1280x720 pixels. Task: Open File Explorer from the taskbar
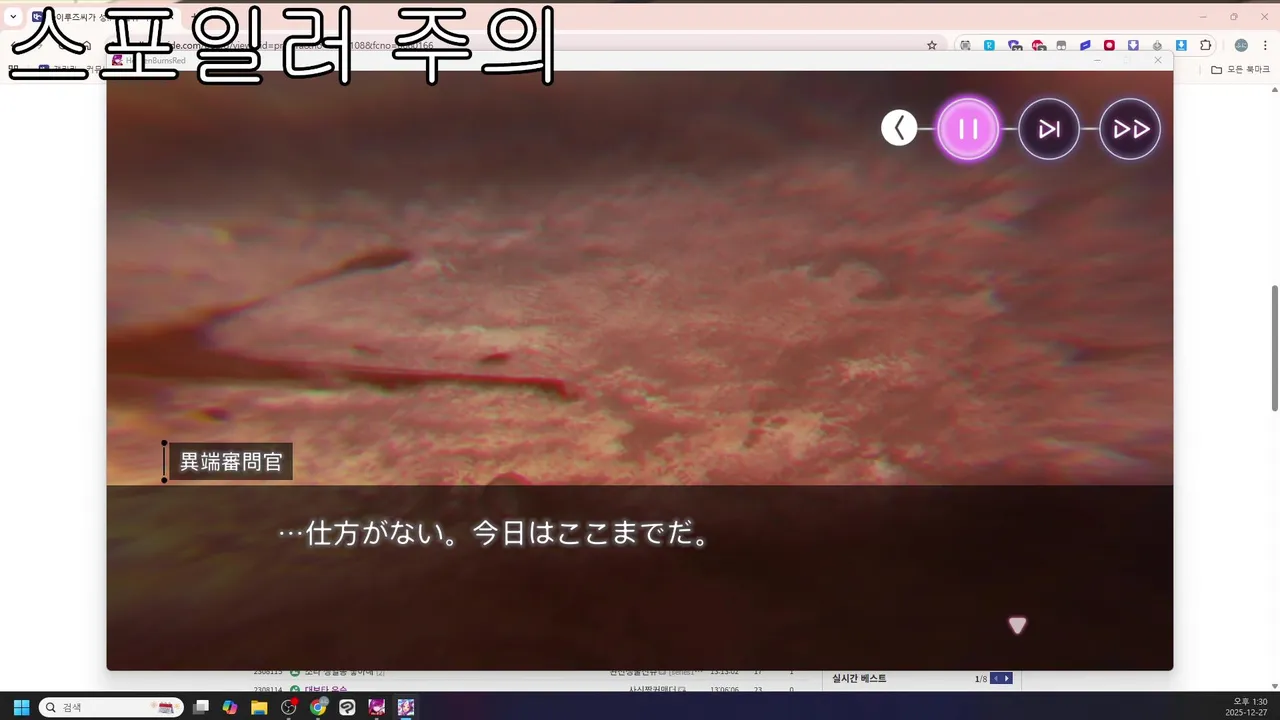tap(259, 707)
